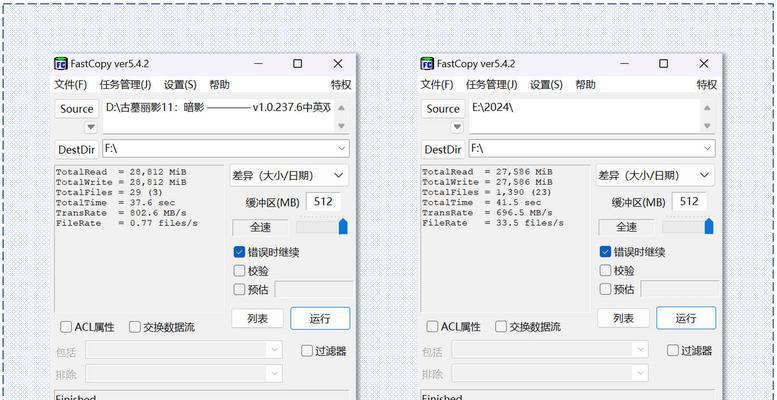The width and height of the screenshot is (777, 400).
Task: Click source field scroll down arrow, right window
Action: click(x=708, y=126)
